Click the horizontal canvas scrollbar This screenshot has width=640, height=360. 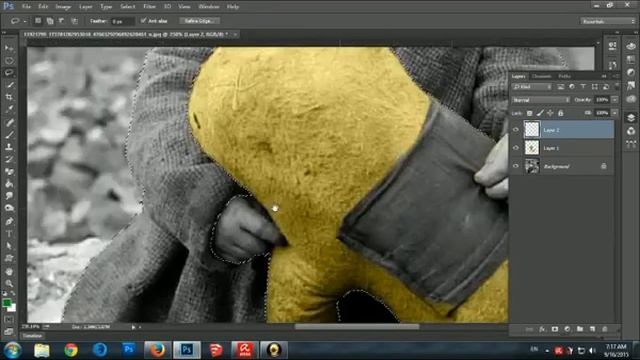(x=357, y=327)
